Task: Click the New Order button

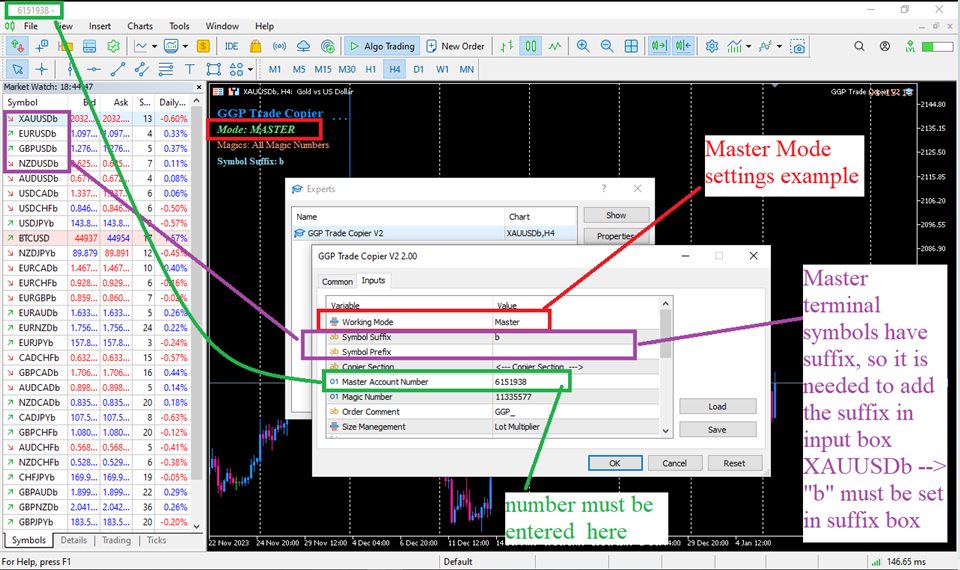Action: pyautogui.click(x=456, y=46)
